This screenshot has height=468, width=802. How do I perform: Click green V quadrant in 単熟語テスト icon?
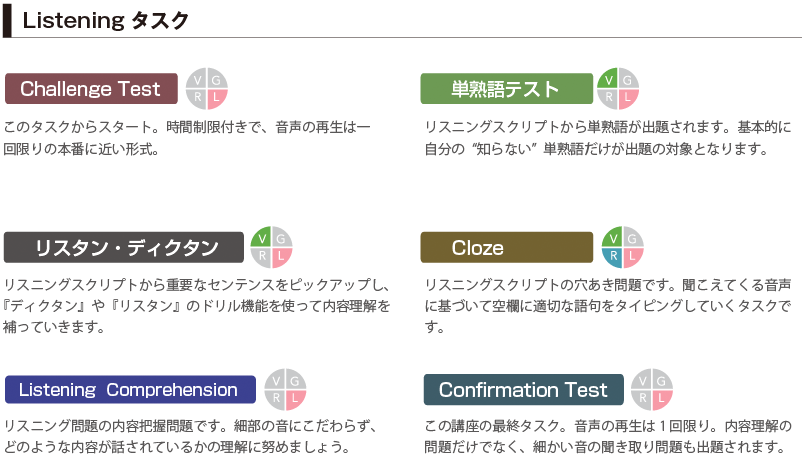(608, 79)
